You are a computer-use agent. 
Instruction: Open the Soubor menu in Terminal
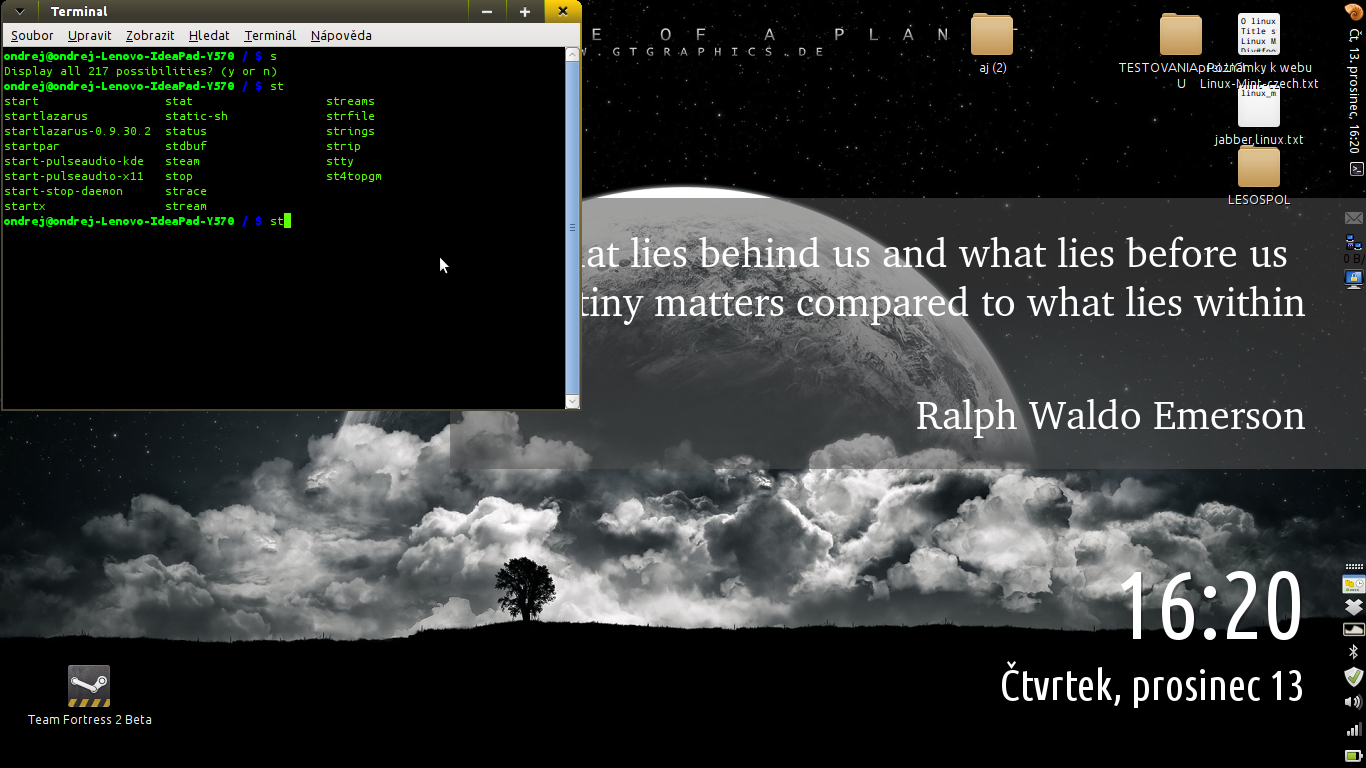point(32,35)
